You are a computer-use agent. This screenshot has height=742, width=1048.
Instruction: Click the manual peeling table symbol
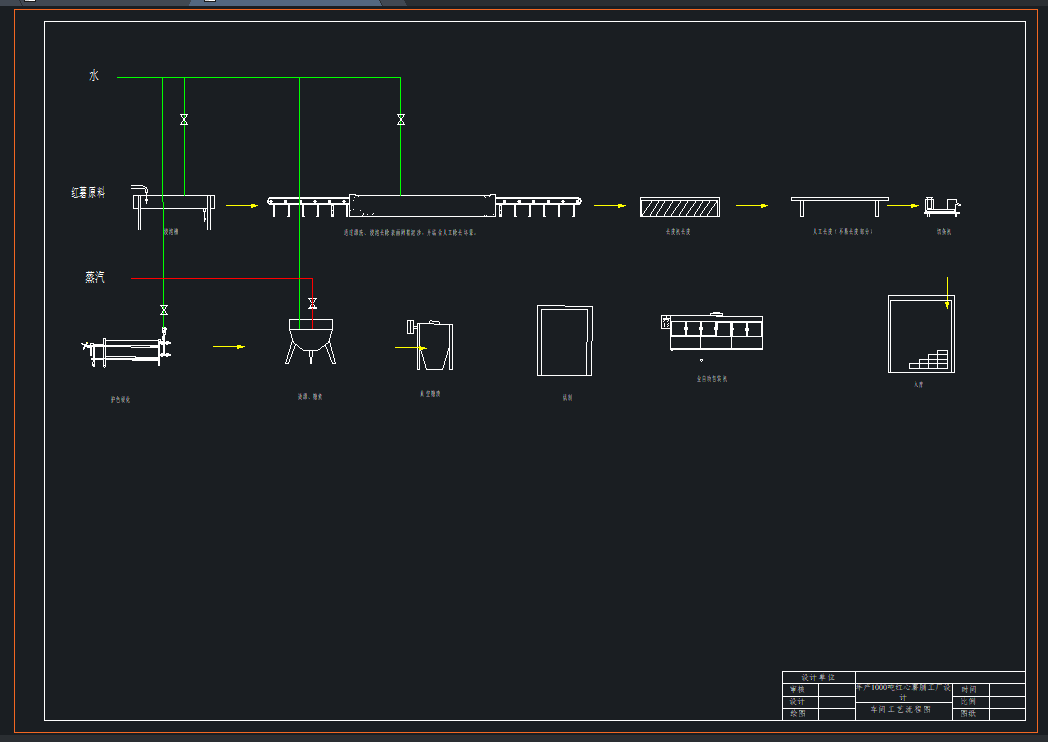tap(839, 207)
